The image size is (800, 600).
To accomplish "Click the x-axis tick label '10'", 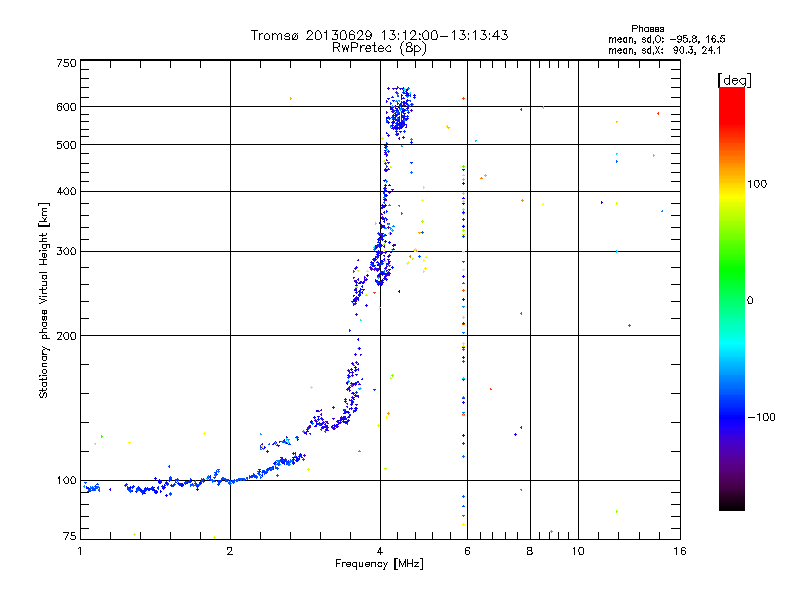I will point(578,551).
